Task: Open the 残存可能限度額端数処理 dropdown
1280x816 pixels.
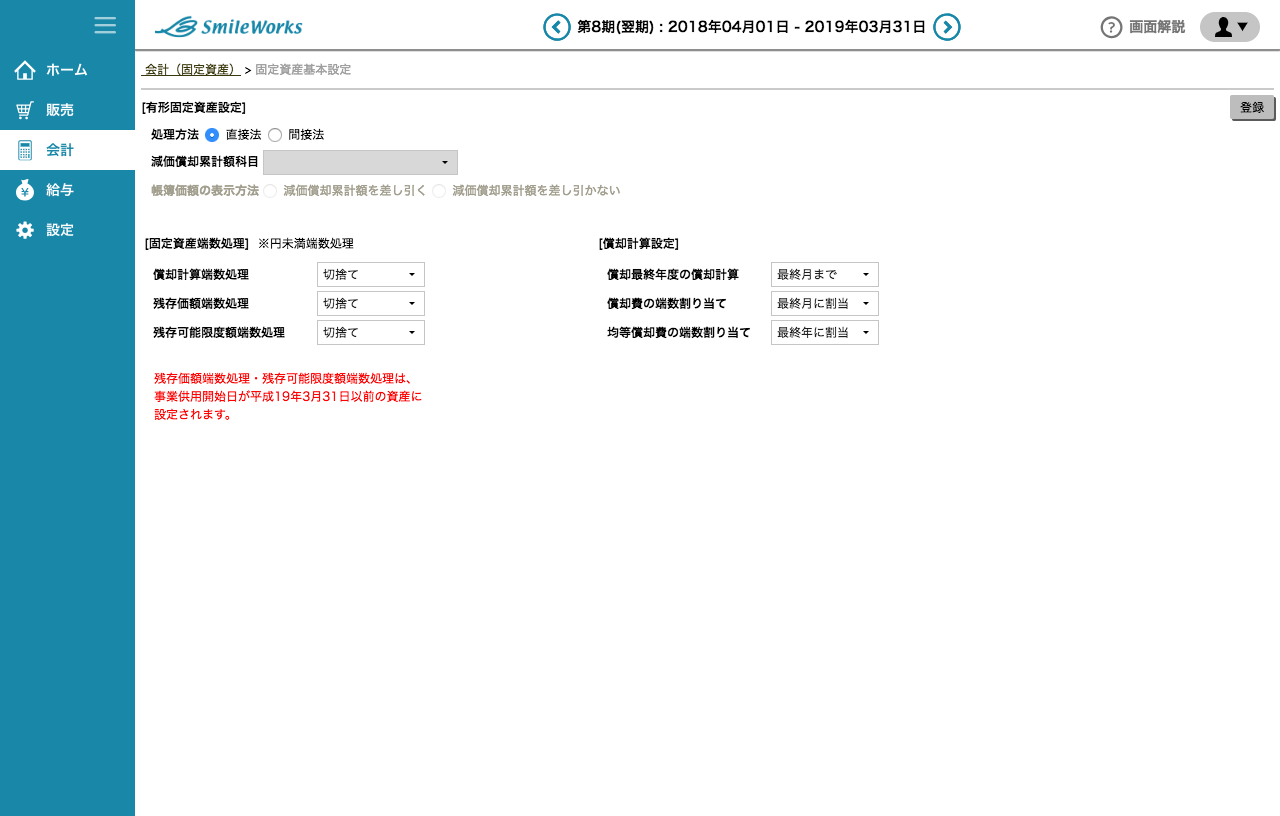Action: pyautogui.click(x=371, y=332)
